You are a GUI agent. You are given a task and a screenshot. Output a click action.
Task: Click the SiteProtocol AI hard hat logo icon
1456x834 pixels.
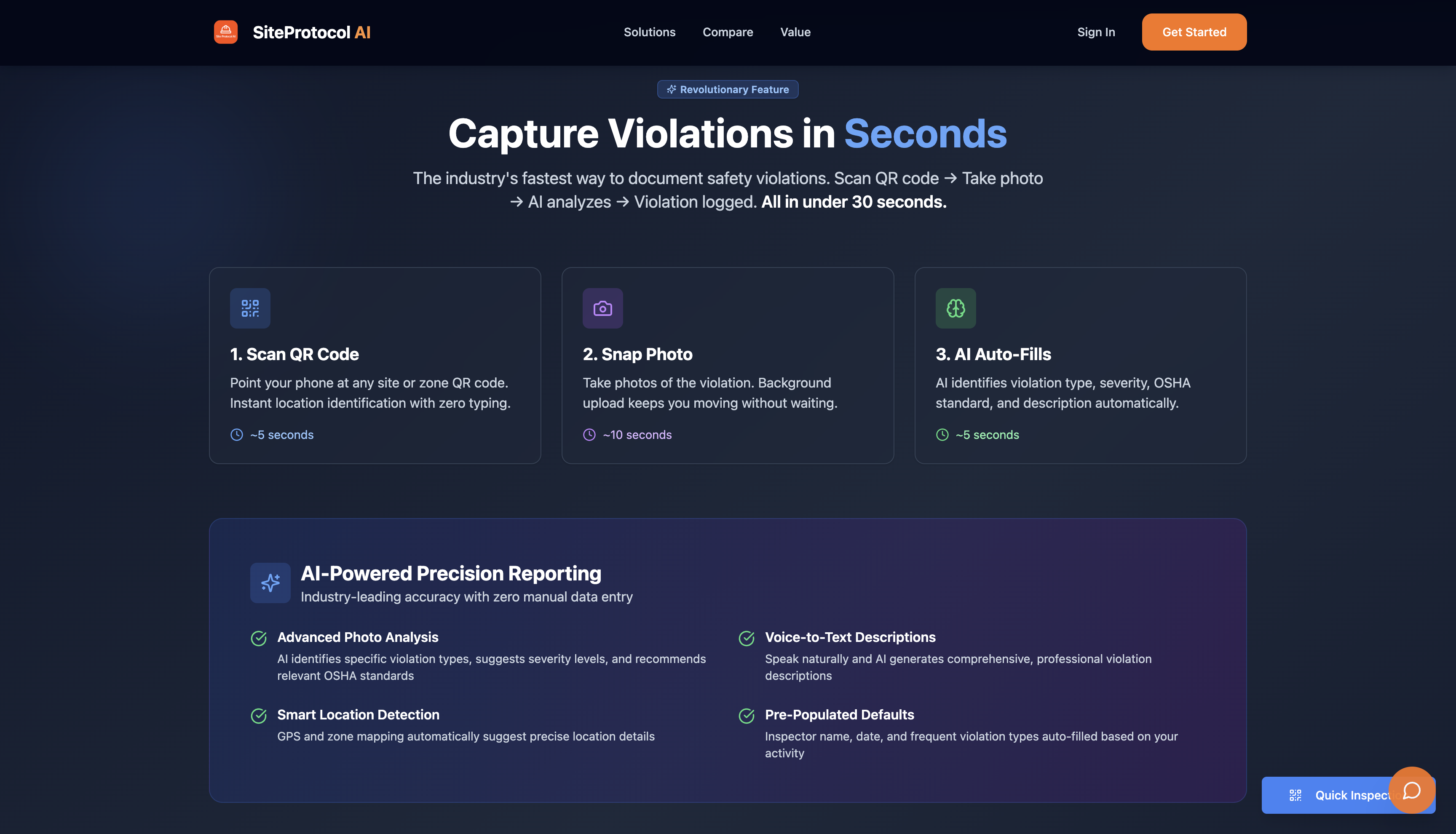tap(226, 32)
